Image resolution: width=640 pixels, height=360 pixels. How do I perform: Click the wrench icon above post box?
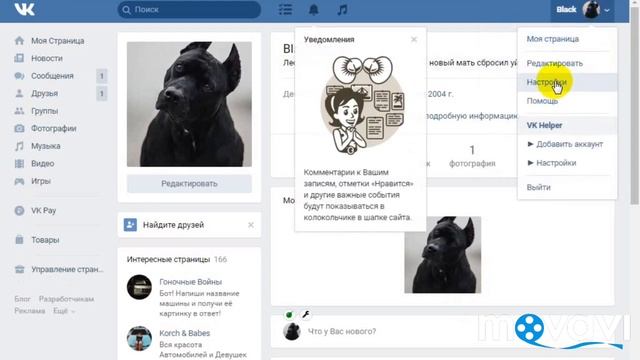pos(306,314)
